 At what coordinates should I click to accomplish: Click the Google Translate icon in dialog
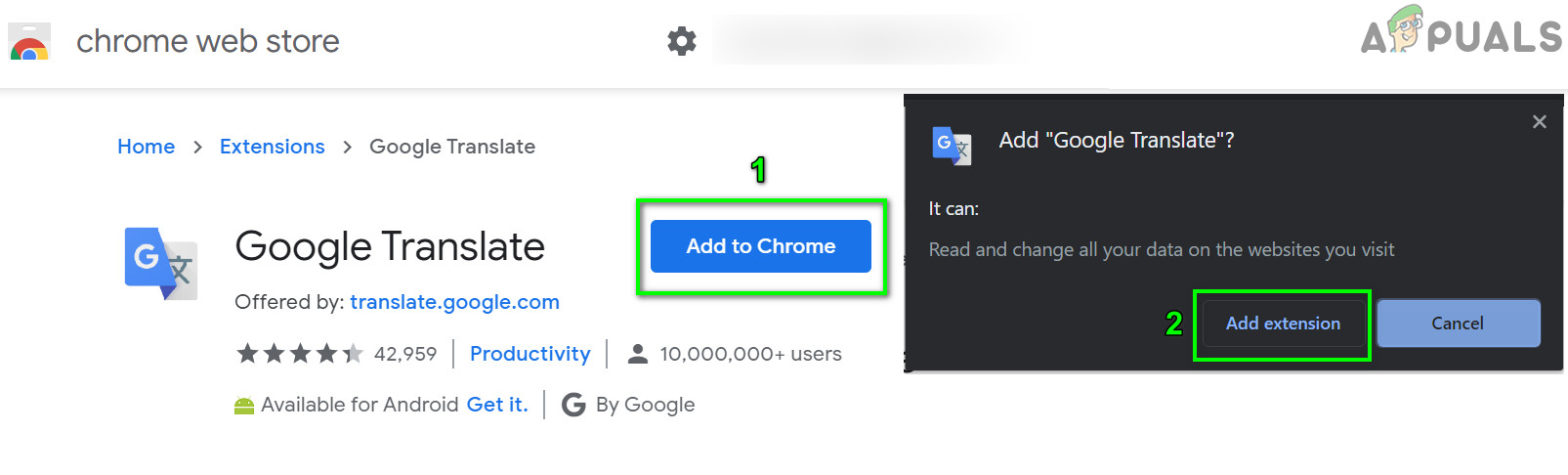pyautogui.click(x=952, y=146)
